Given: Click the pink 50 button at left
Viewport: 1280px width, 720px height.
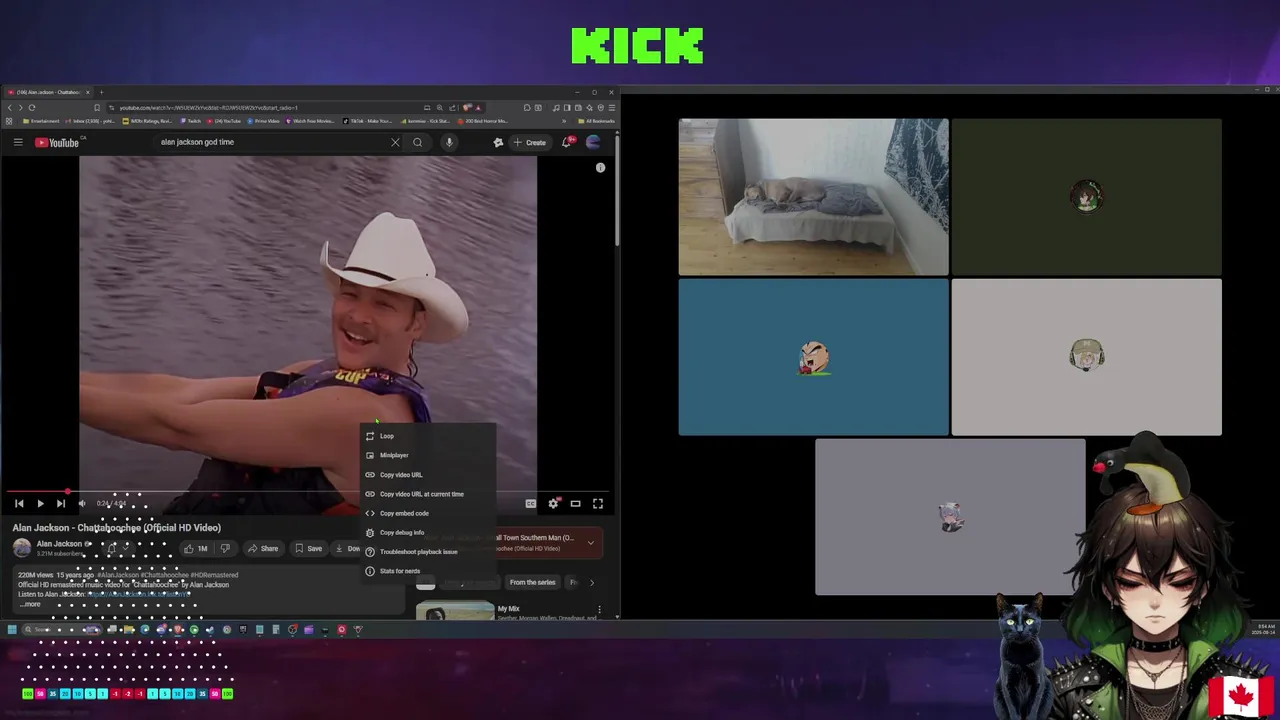Looking at the screenshot, I should (x=40, y=693).
